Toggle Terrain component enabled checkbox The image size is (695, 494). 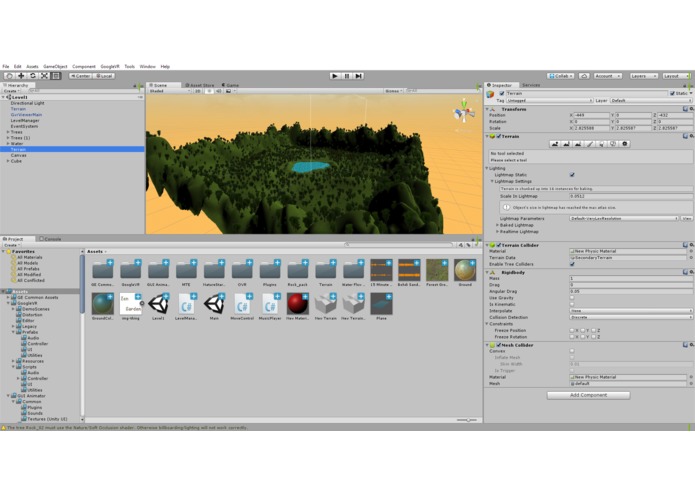pos(499,136)
